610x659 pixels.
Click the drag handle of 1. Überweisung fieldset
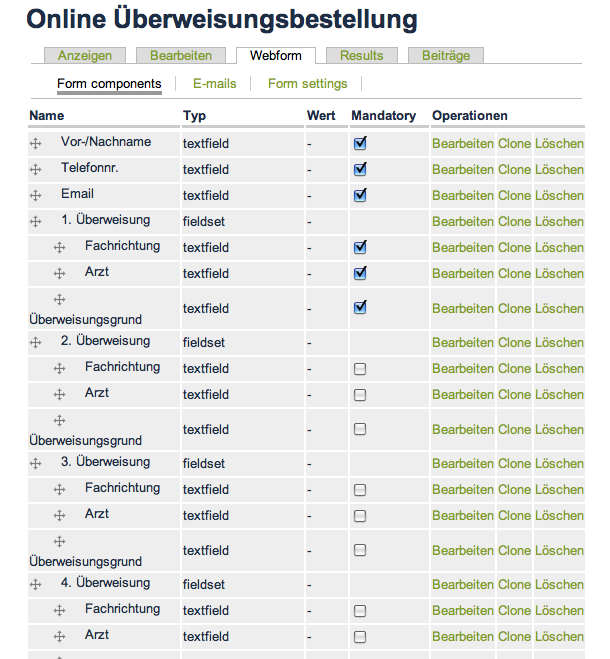point(36,222)
